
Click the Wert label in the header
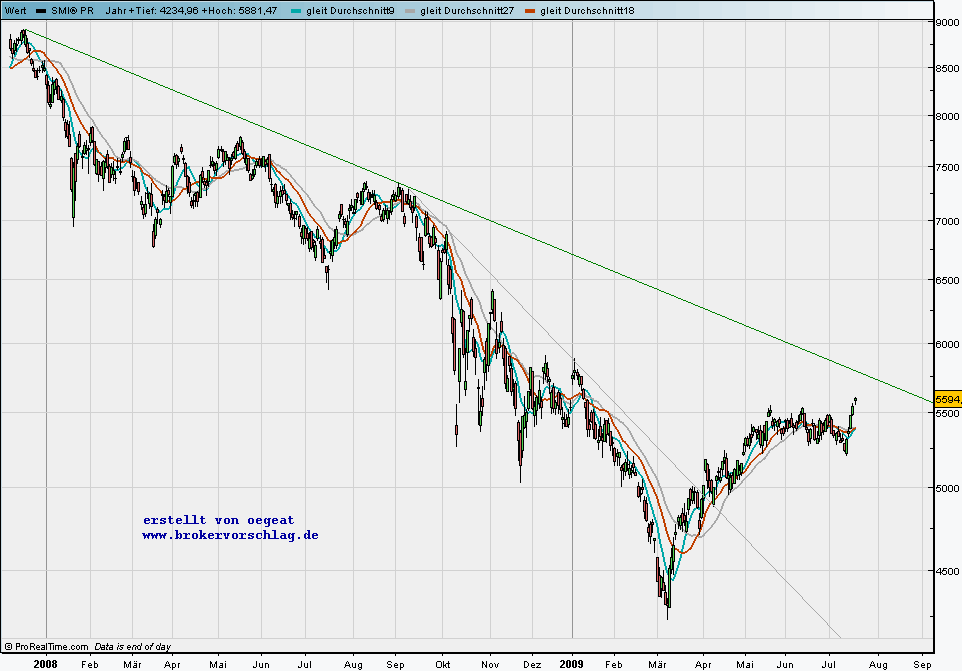pyautogui.click(x=15, y=10)
